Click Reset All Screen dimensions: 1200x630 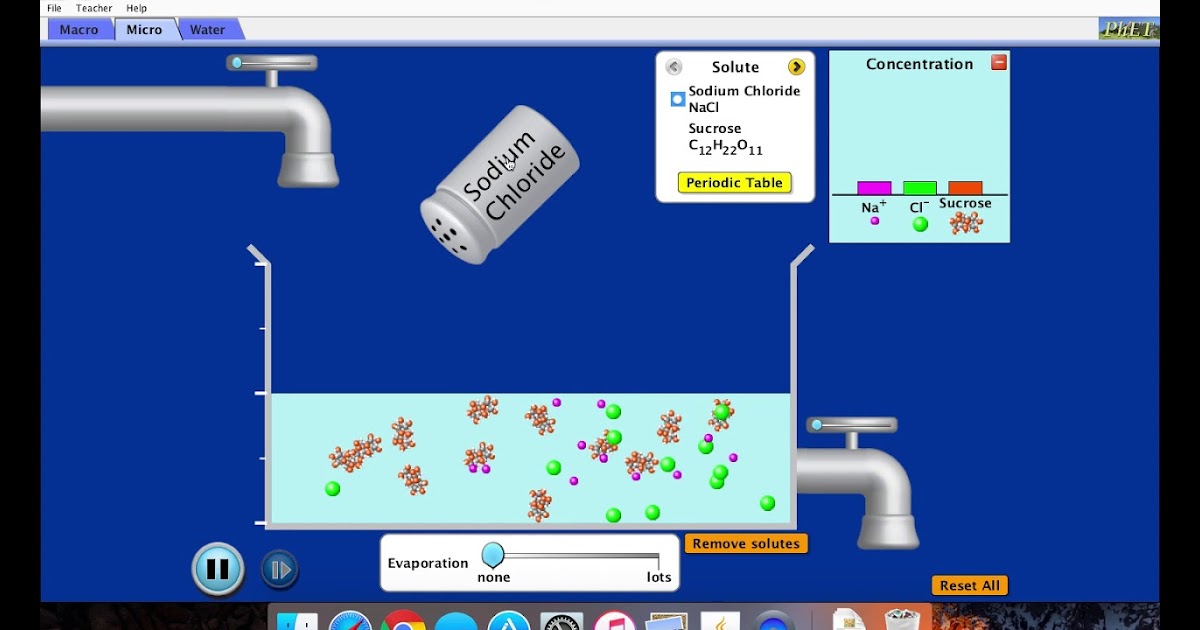pyautogui.click(x=969, y=586)
